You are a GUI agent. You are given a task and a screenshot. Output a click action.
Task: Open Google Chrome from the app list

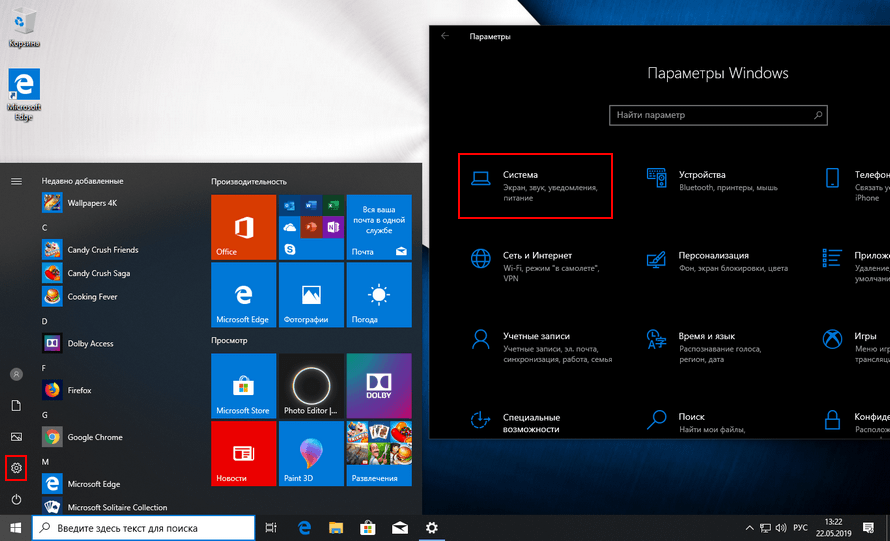[94, 437]
